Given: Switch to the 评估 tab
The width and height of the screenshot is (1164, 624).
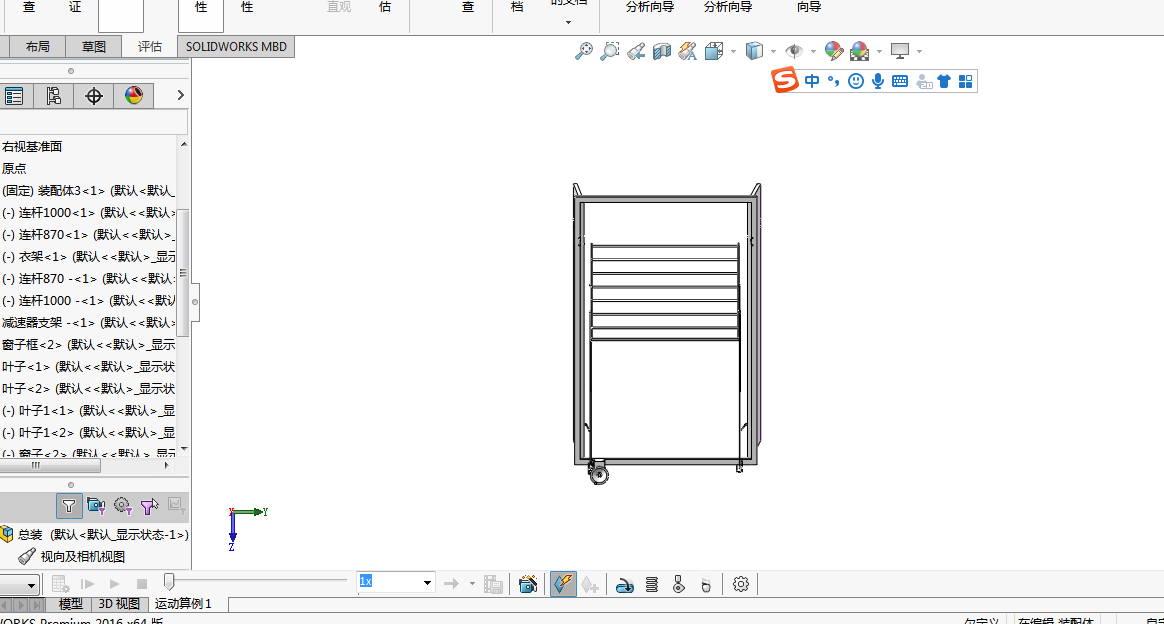Looking at the screenshot, I should [149, 47].
